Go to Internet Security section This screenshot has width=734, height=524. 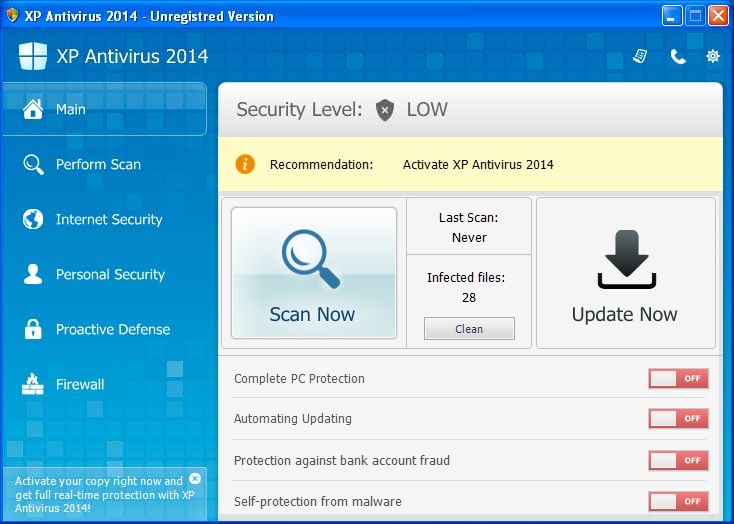click(104, 219)
